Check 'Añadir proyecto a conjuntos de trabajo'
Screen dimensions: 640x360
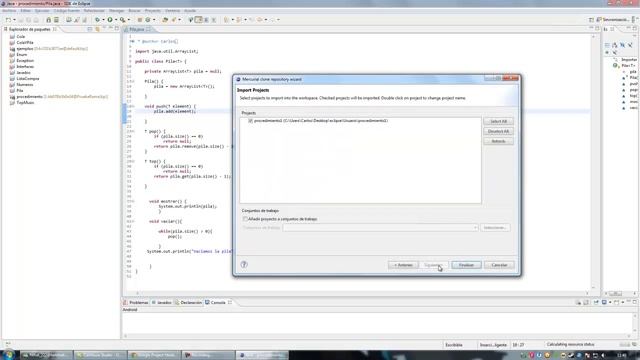tap(245, 219)
